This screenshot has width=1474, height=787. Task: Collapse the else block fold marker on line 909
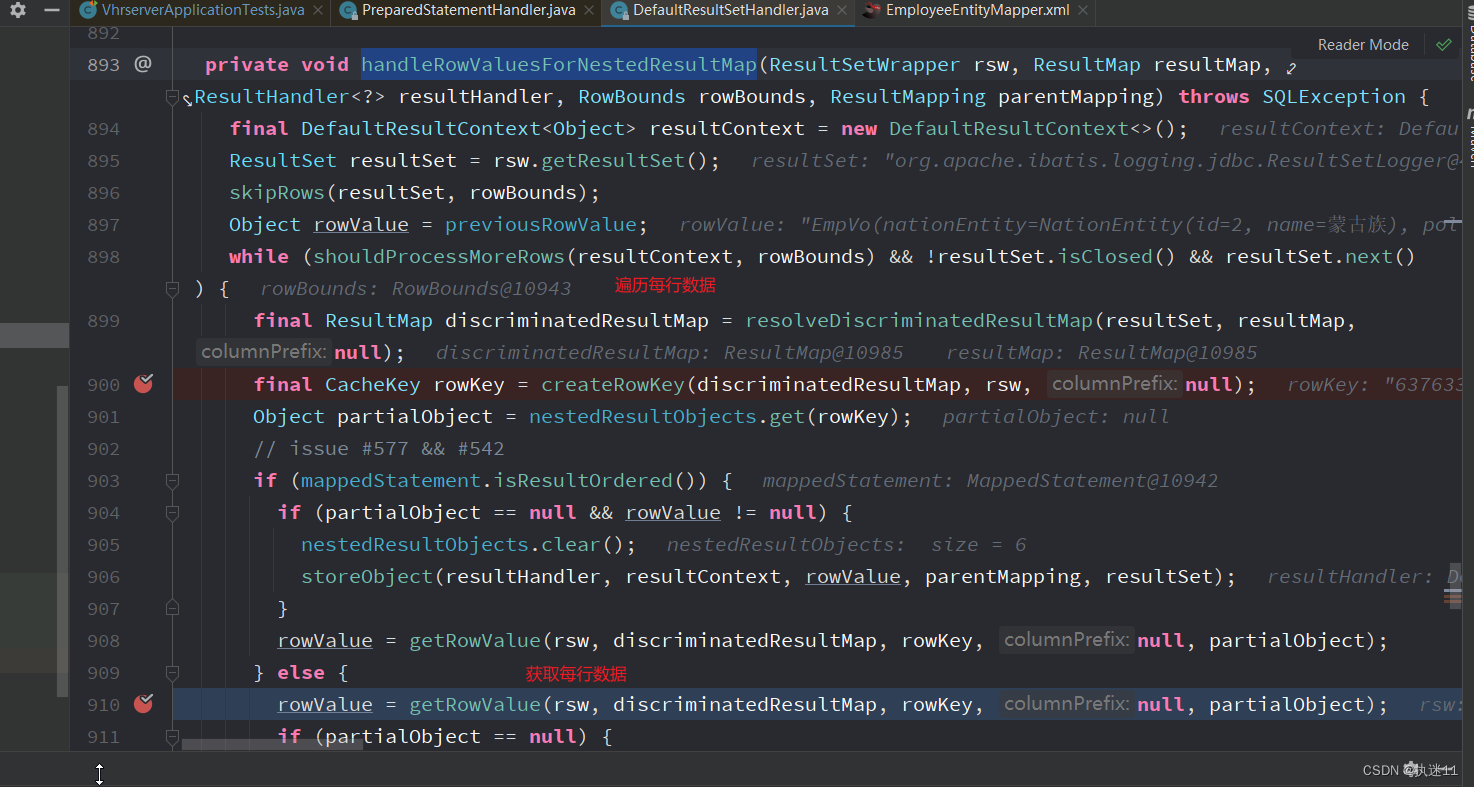click(172, 673)
